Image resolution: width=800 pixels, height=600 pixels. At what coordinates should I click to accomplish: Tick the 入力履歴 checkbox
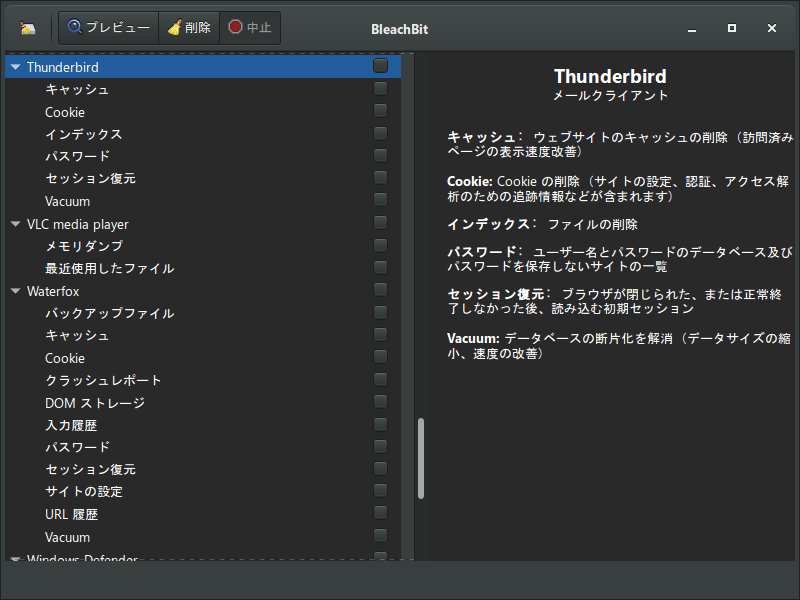(380, 424)
